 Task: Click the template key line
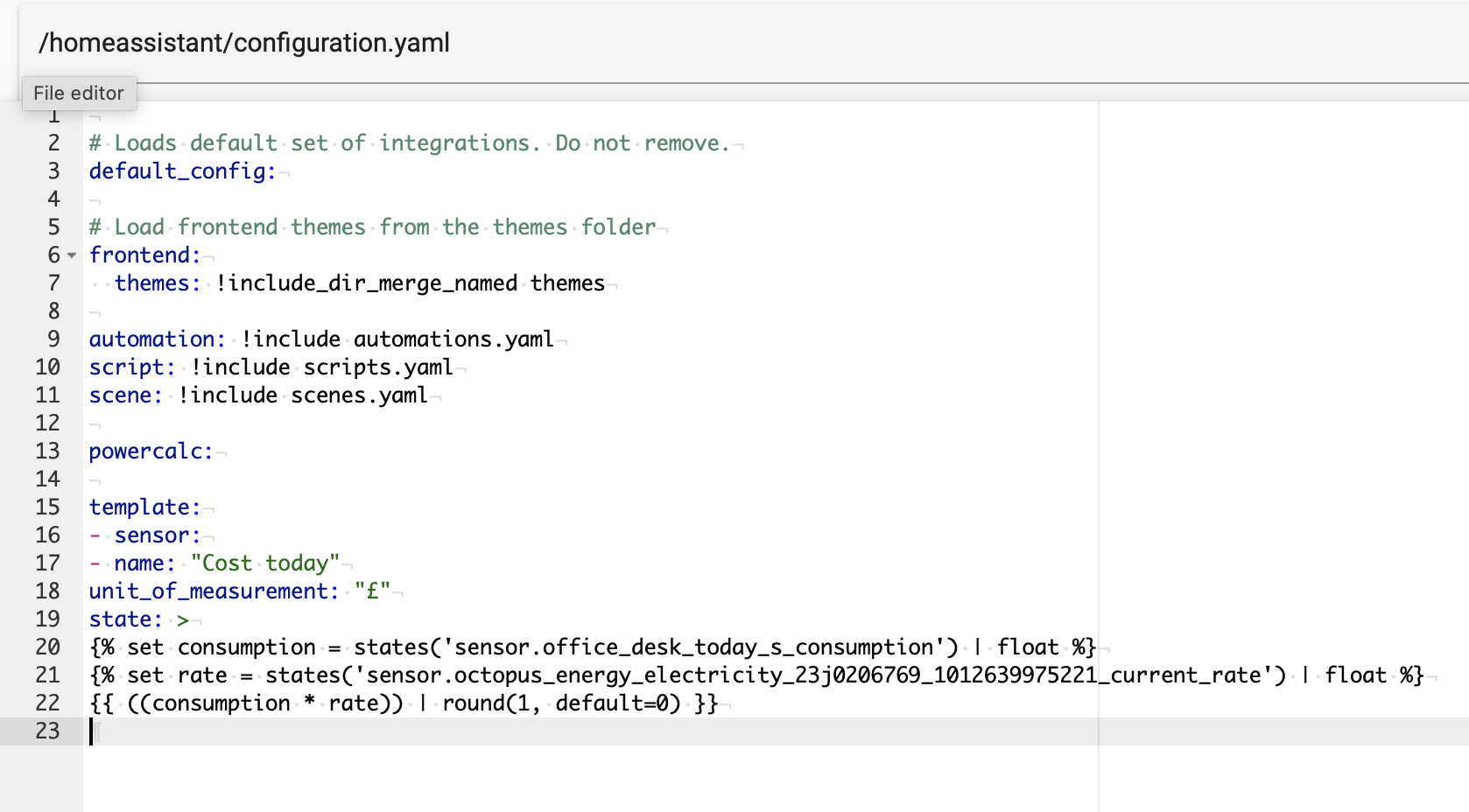144,507
